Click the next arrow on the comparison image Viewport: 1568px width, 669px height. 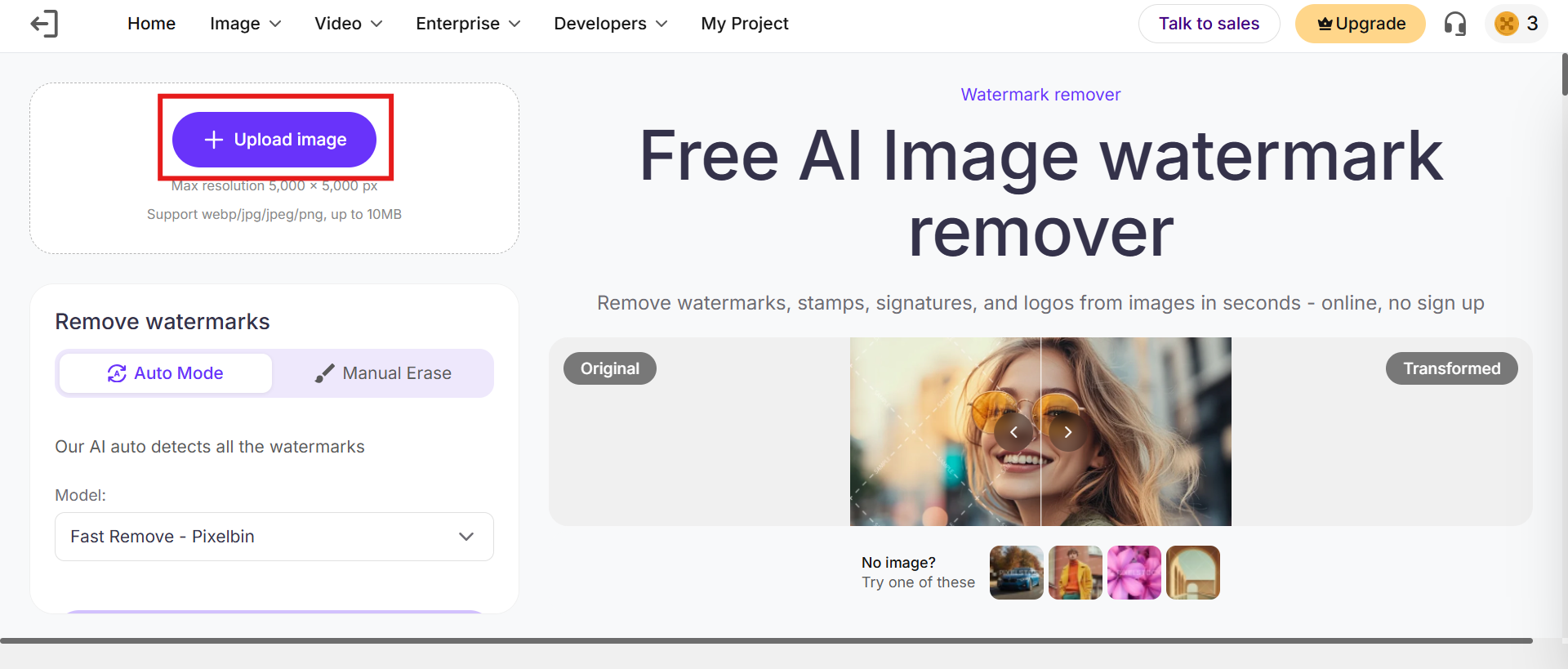tap(1067, 432)
